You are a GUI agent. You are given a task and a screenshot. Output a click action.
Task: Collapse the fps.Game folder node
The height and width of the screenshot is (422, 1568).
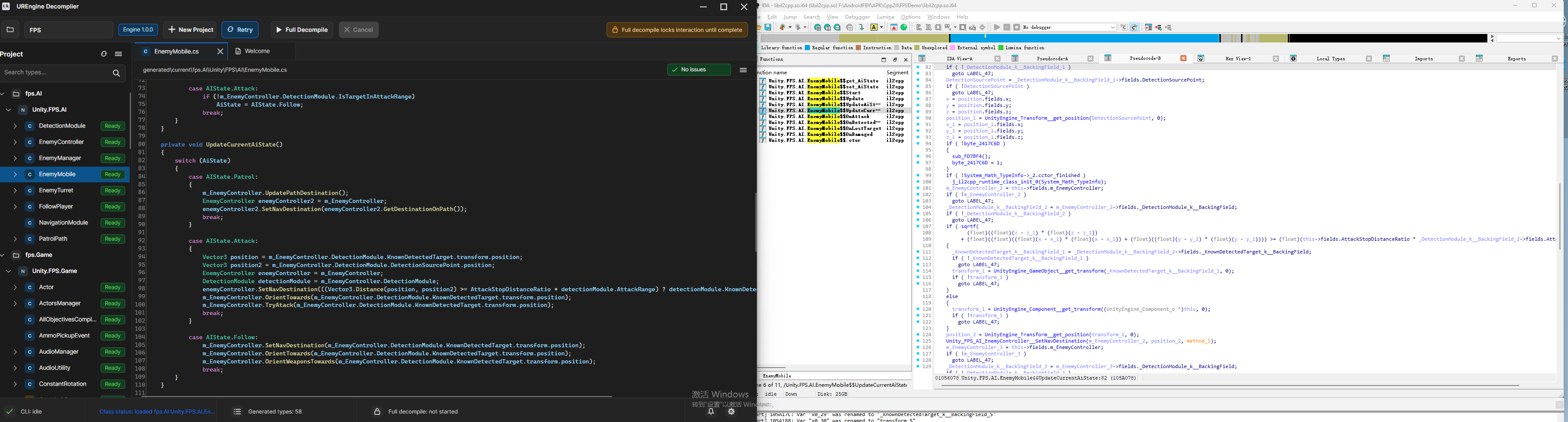coord(3,255)
